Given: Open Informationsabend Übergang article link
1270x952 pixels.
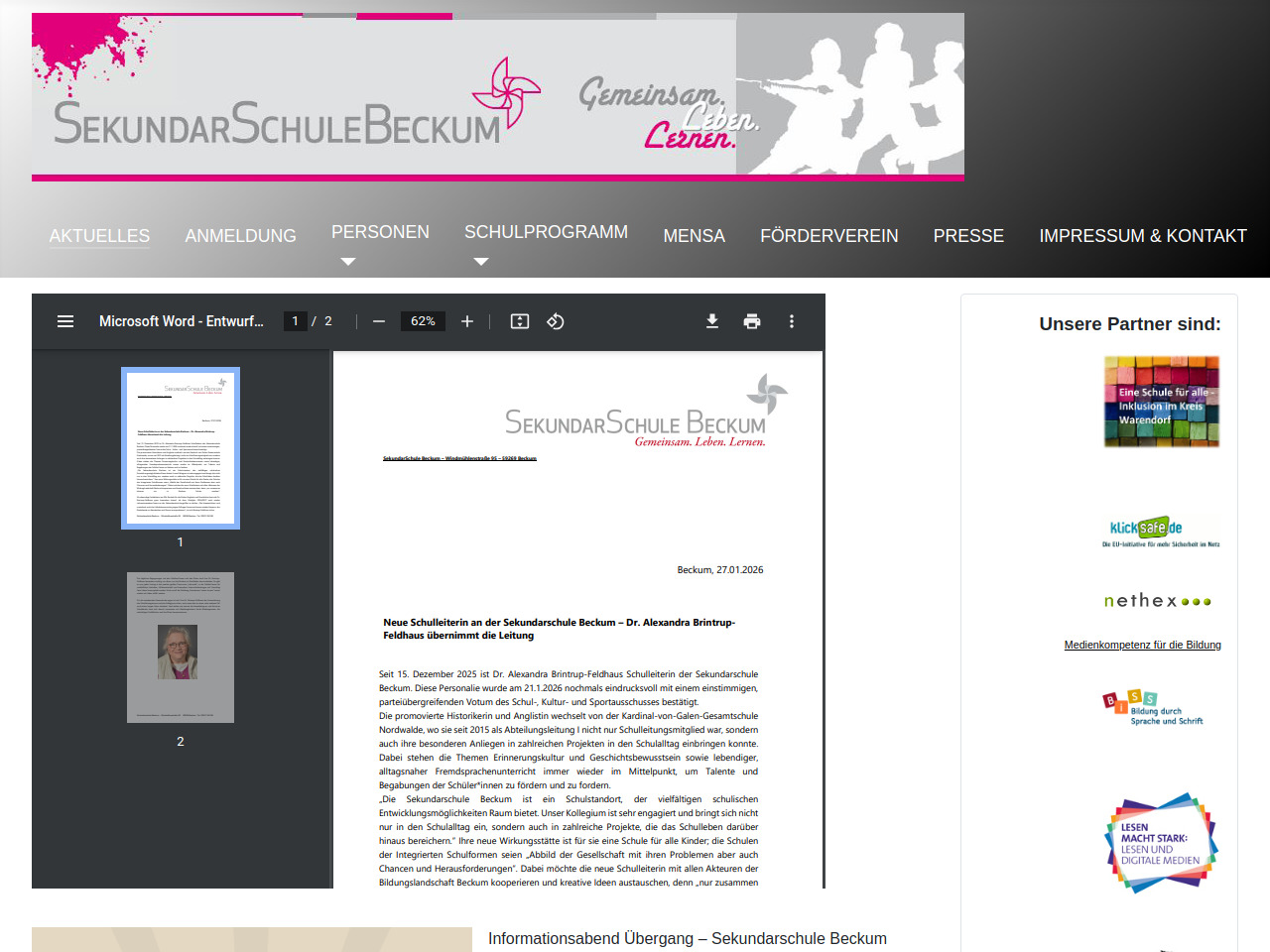Looking at the screenshot, I should point(687,938).
